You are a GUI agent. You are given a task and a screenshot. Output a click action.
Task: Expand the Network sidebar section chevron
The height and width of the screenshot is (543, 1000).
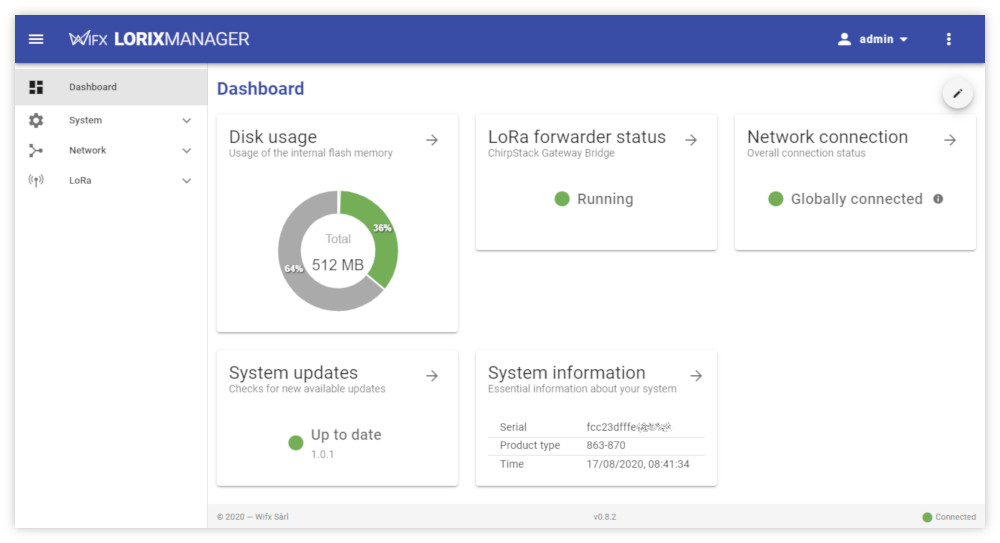(186, 151)
